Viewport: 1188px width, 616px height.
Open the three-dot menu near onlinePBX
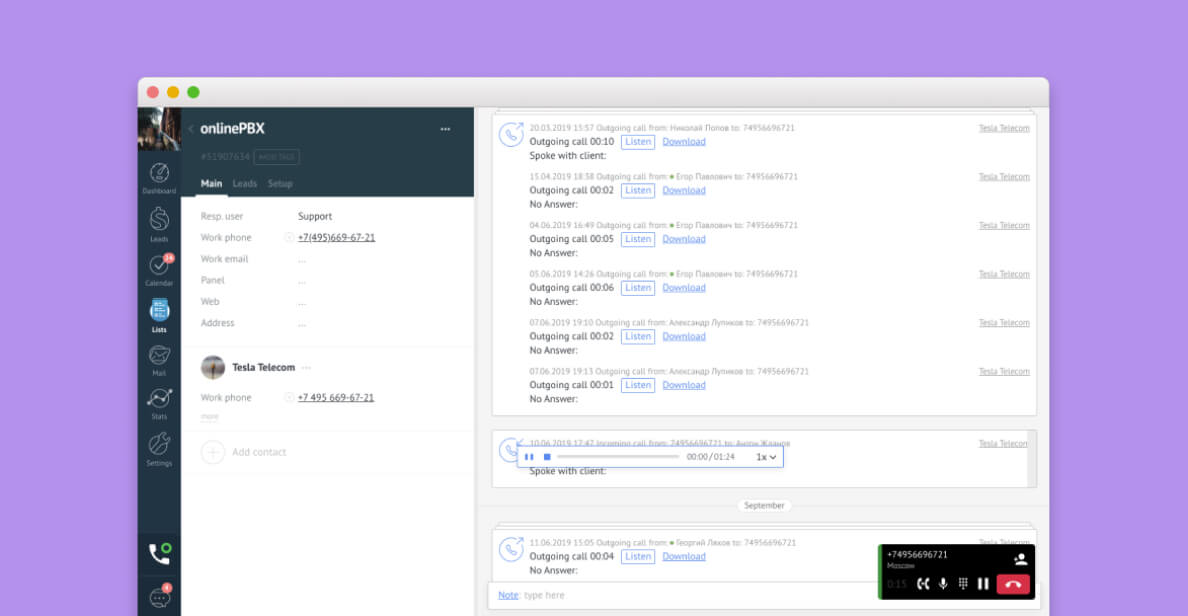446,129
